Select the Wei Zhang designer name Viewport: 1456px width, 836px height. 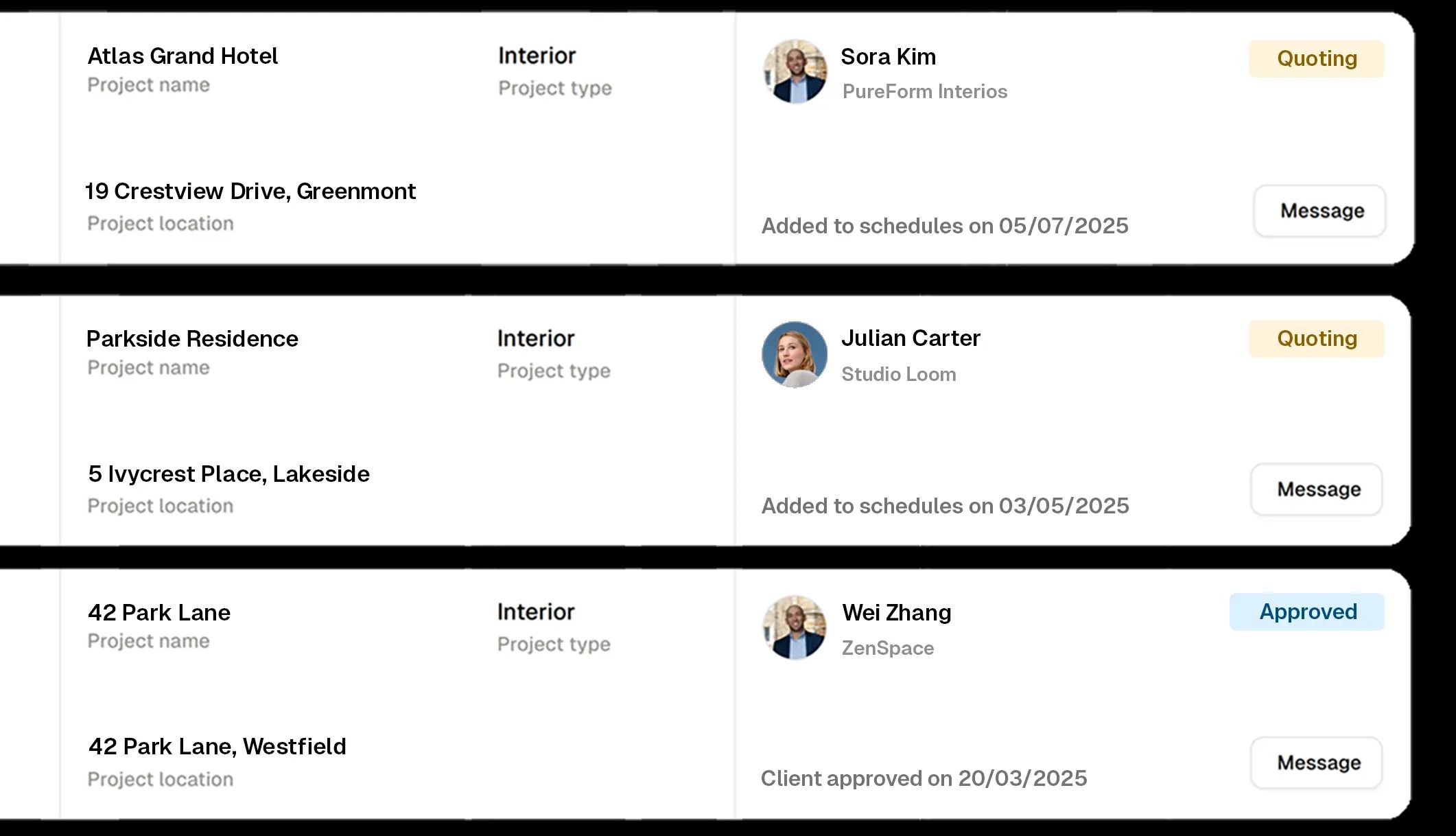pyautogui.click(x=897, y=612)
